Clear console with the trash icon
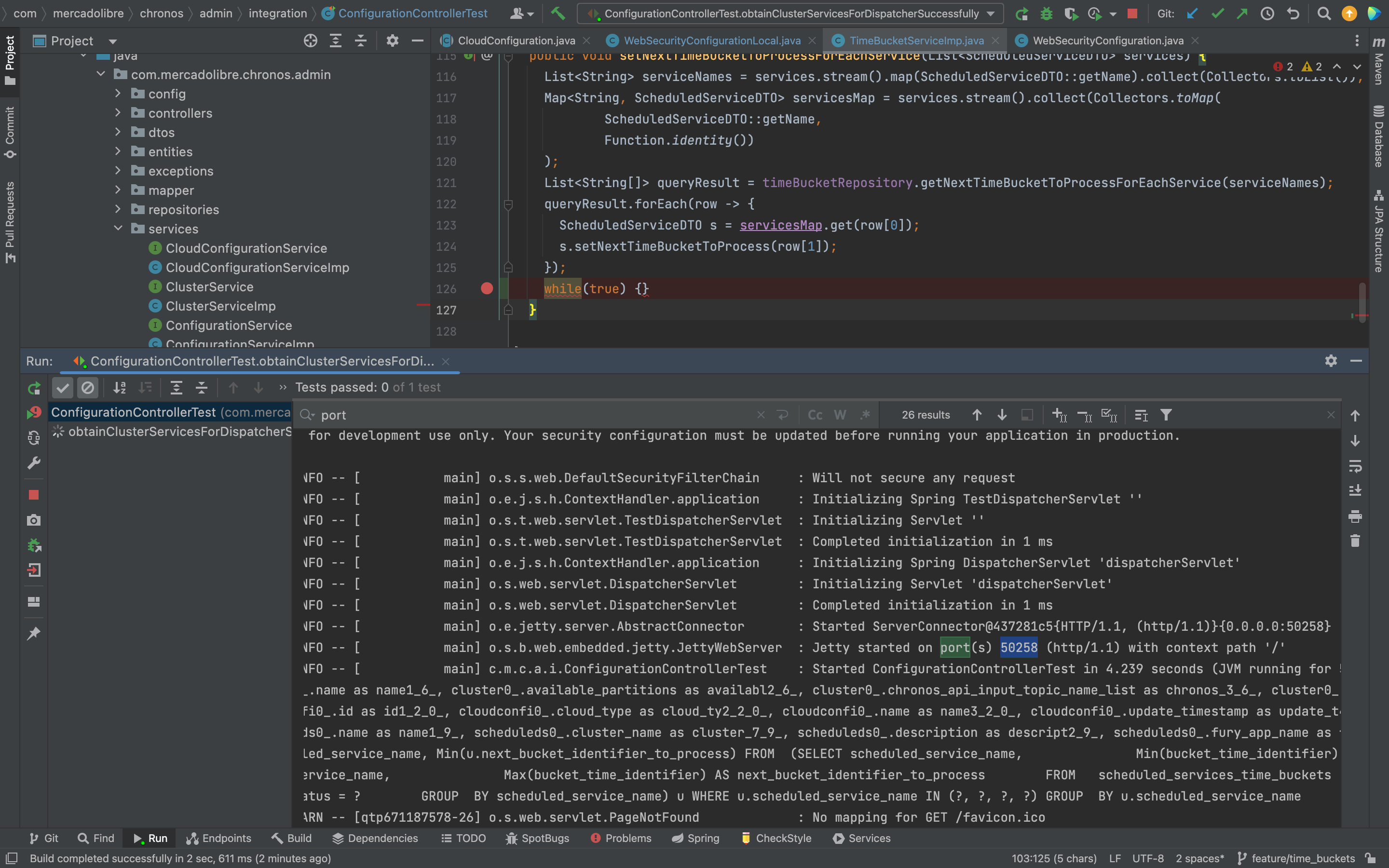Screen dimensions: 1389x868 pyautogui.click(x=1355, y=541)
